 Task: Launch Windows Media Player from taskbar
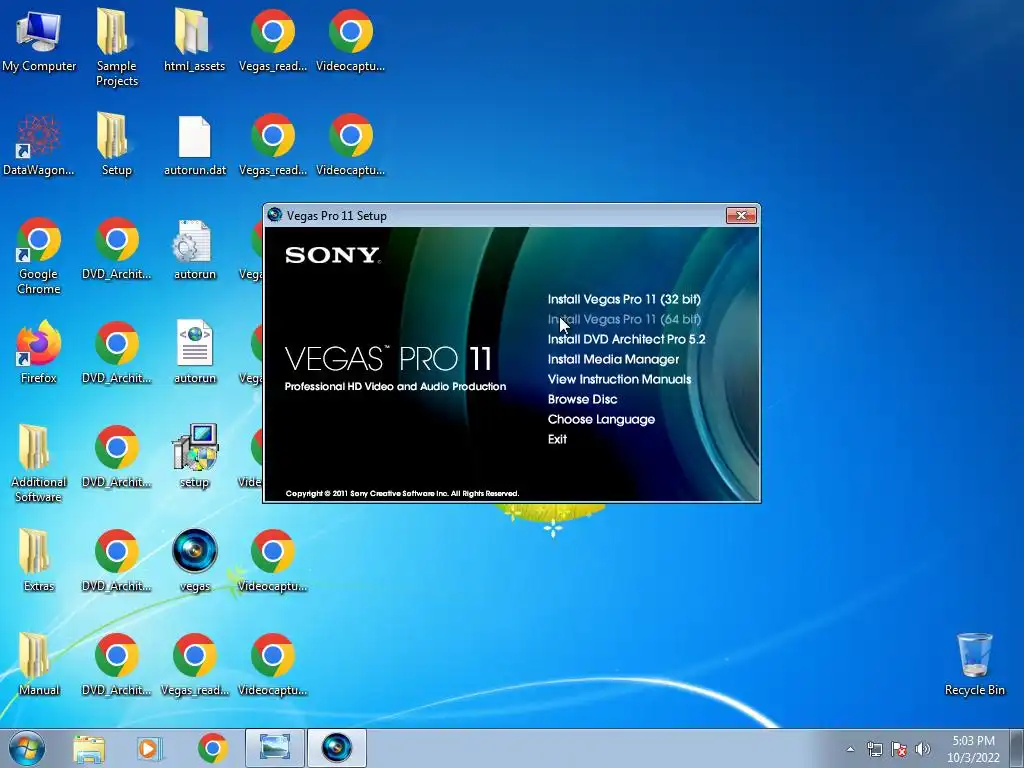(150, 748)
